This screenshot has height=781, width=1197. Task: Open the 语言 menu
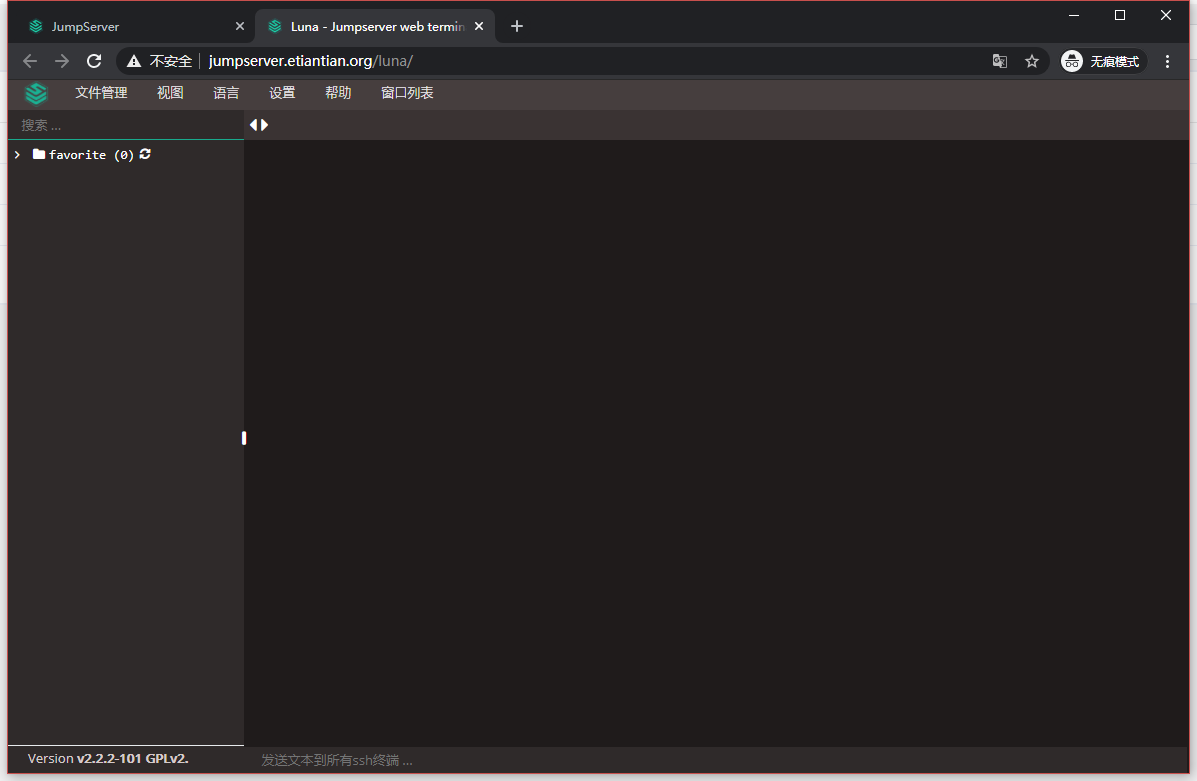coord(226,93)
